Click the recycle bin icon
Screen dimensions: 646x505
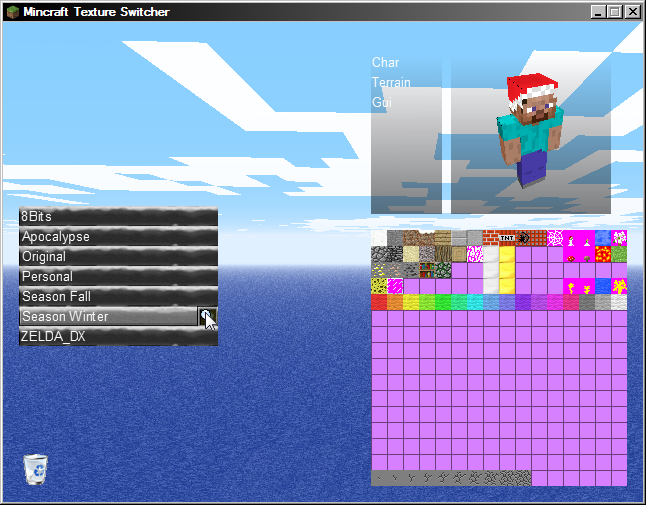(35, 469)
